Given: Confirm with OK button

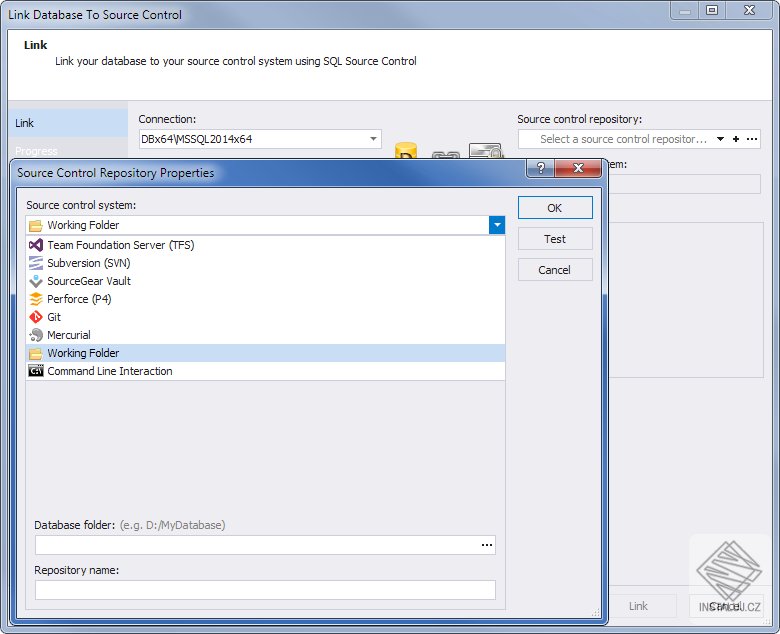Looking at the screenshot, I should (x=555, y=208).
